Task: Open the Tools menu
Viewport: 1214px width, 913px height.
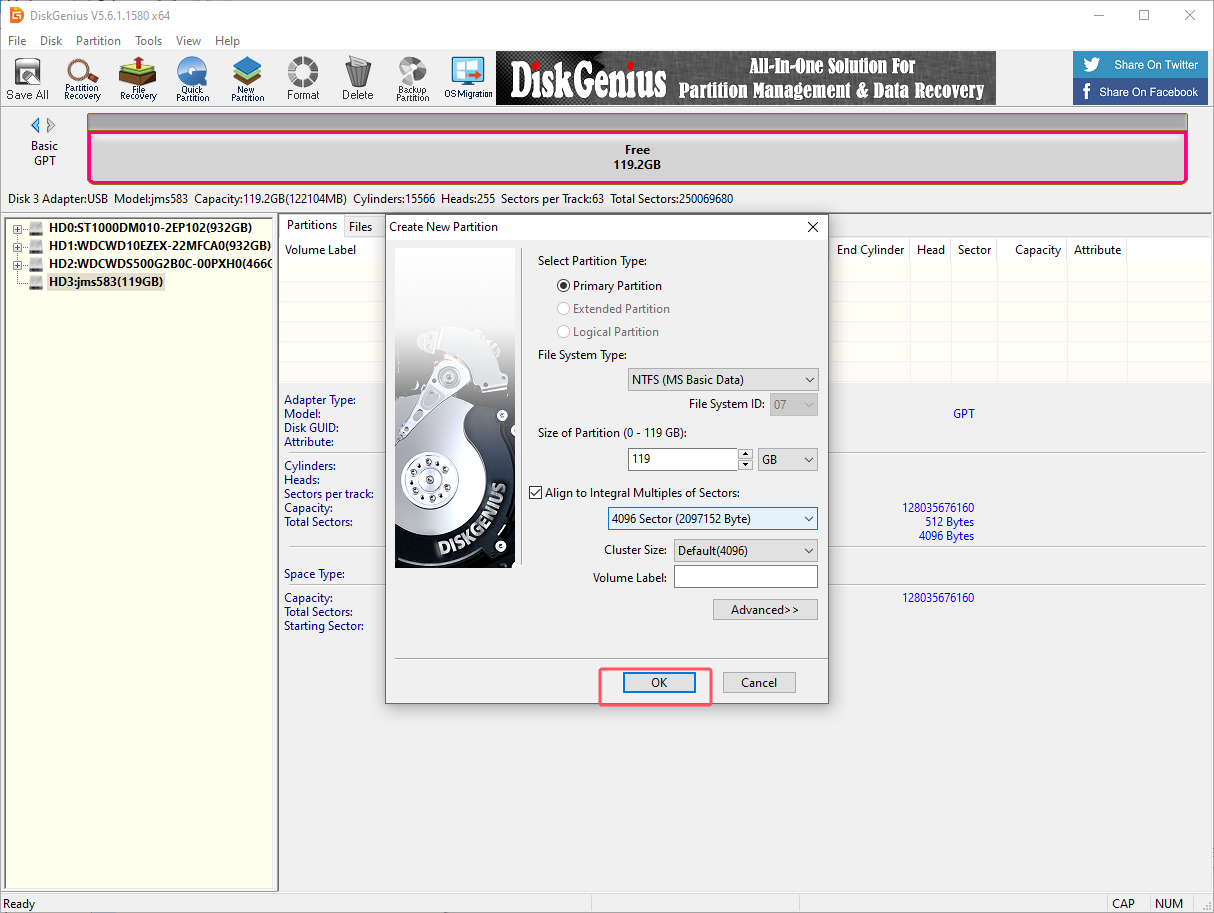Action: tap(149, 41)
